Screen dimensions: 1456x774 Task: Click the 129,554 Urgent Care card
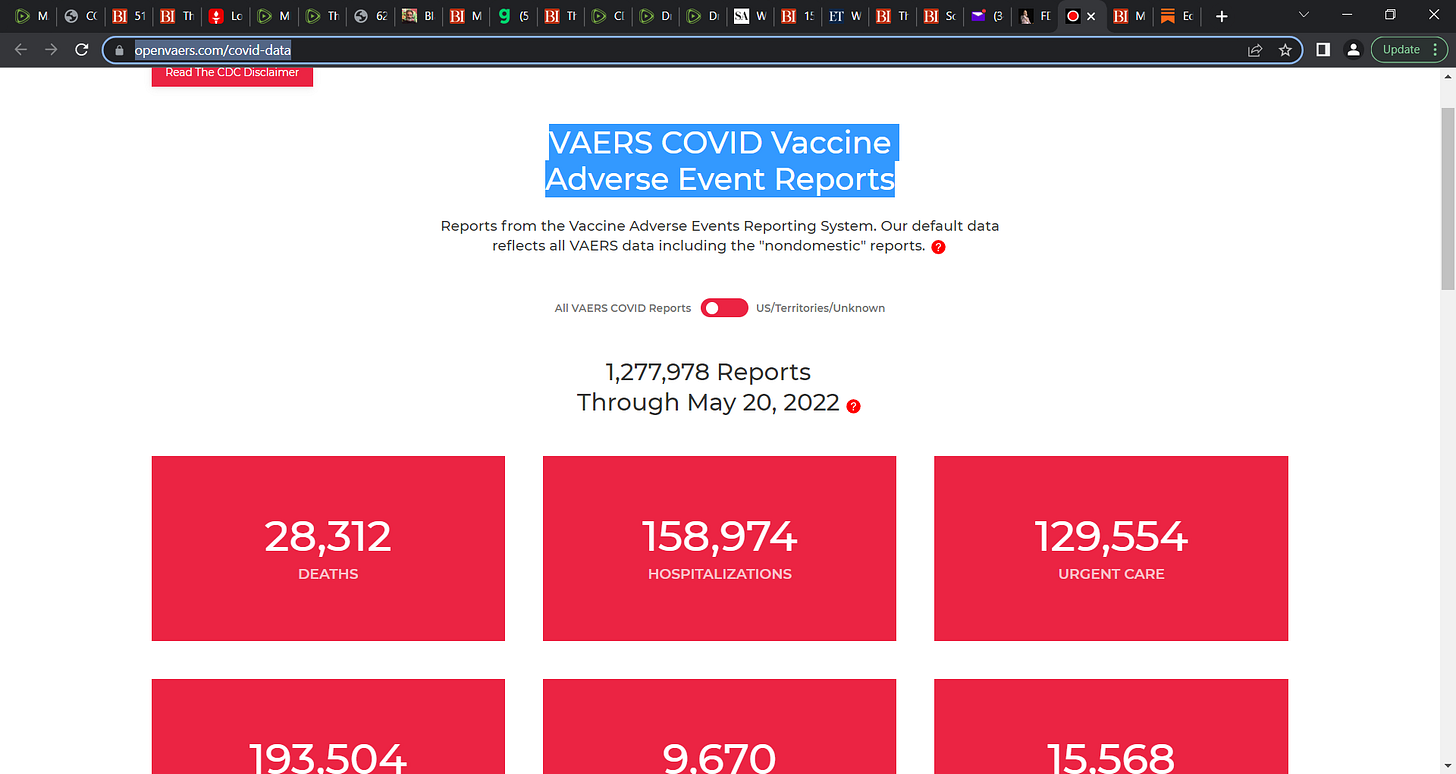point(1111,548)
